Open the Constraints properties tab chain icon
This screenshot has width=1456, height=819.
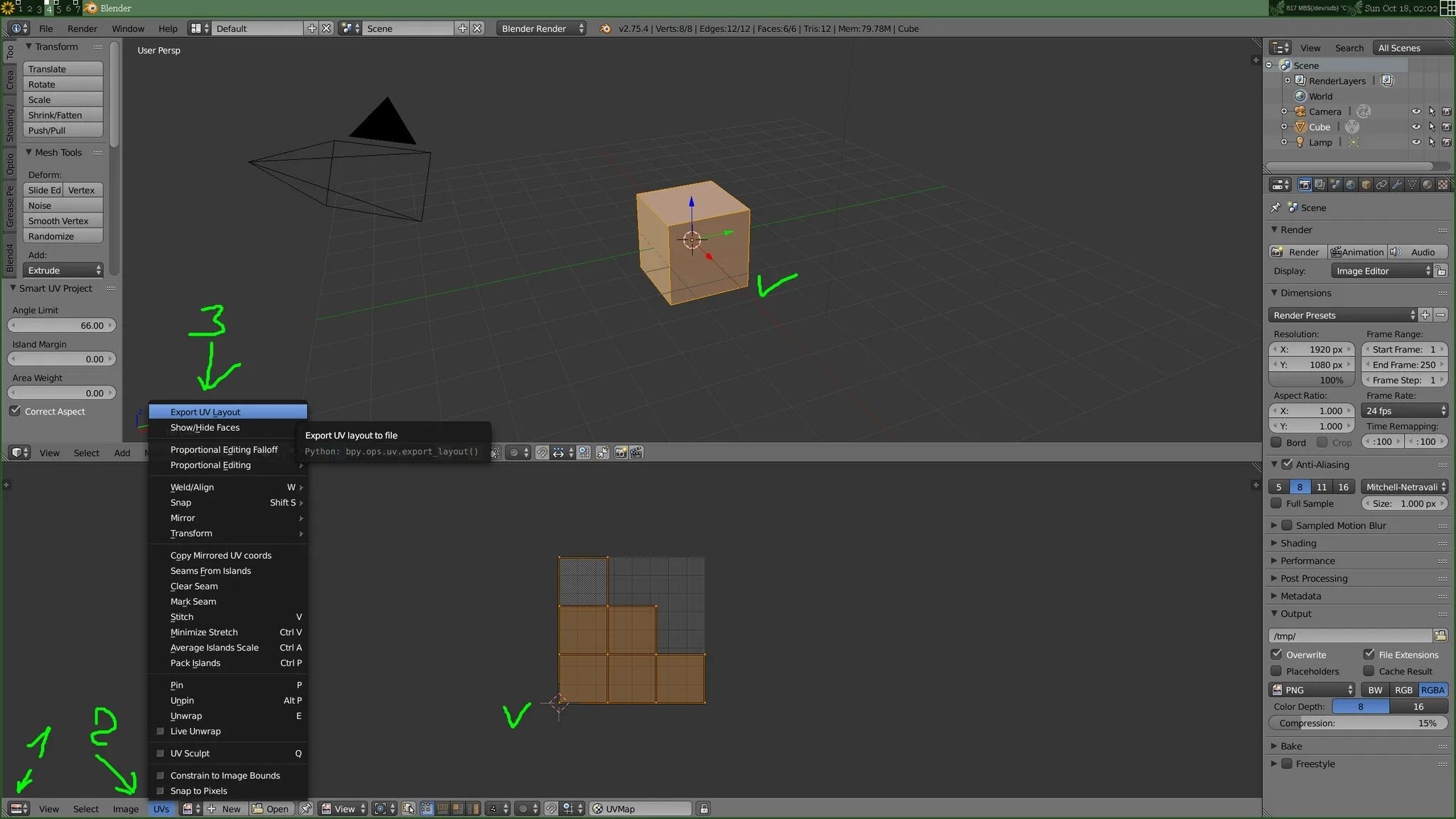click(x=1381, y=185)
